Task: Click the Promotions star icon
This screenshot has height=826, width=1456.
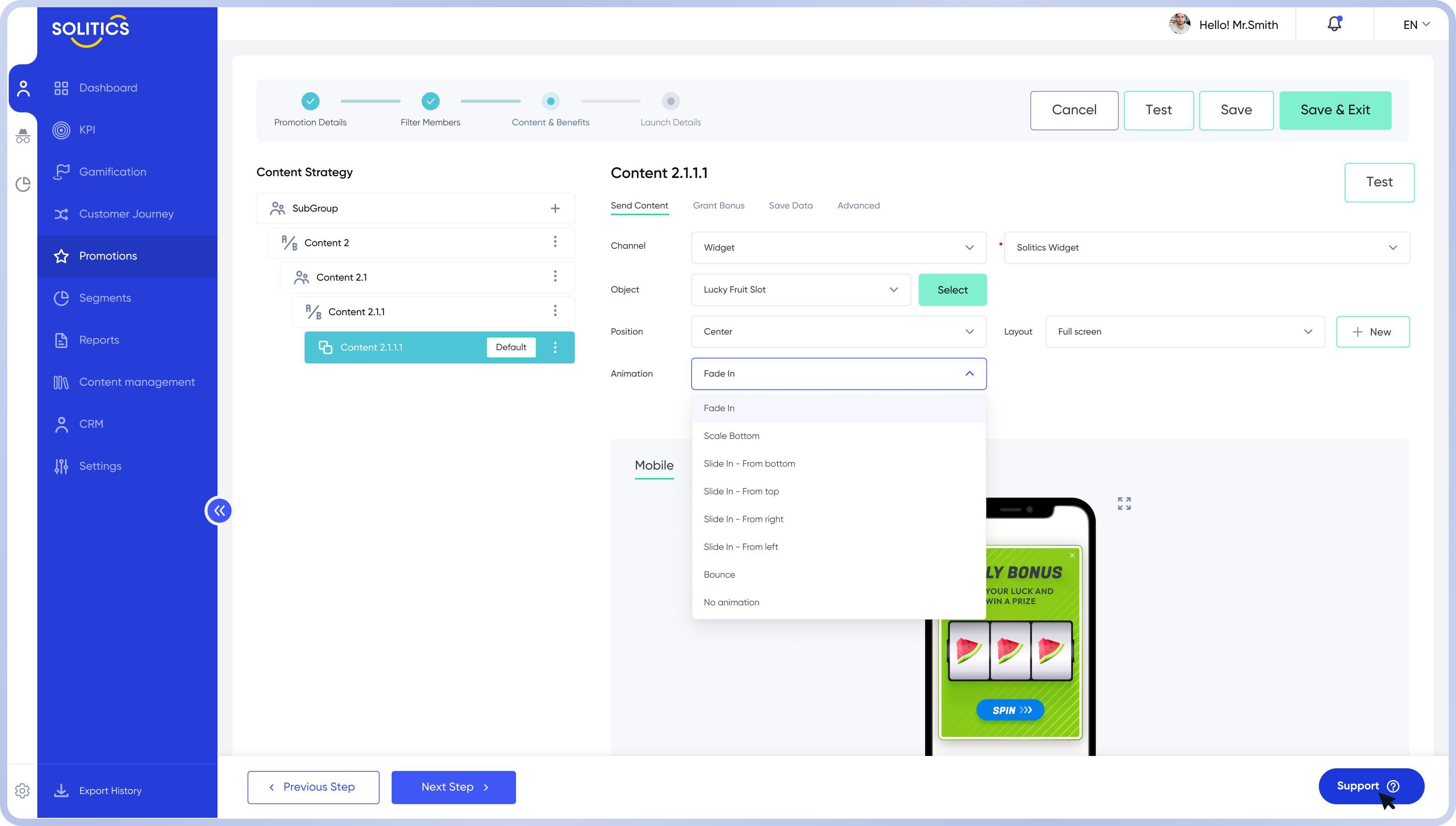Action: [x=61, y=256]
